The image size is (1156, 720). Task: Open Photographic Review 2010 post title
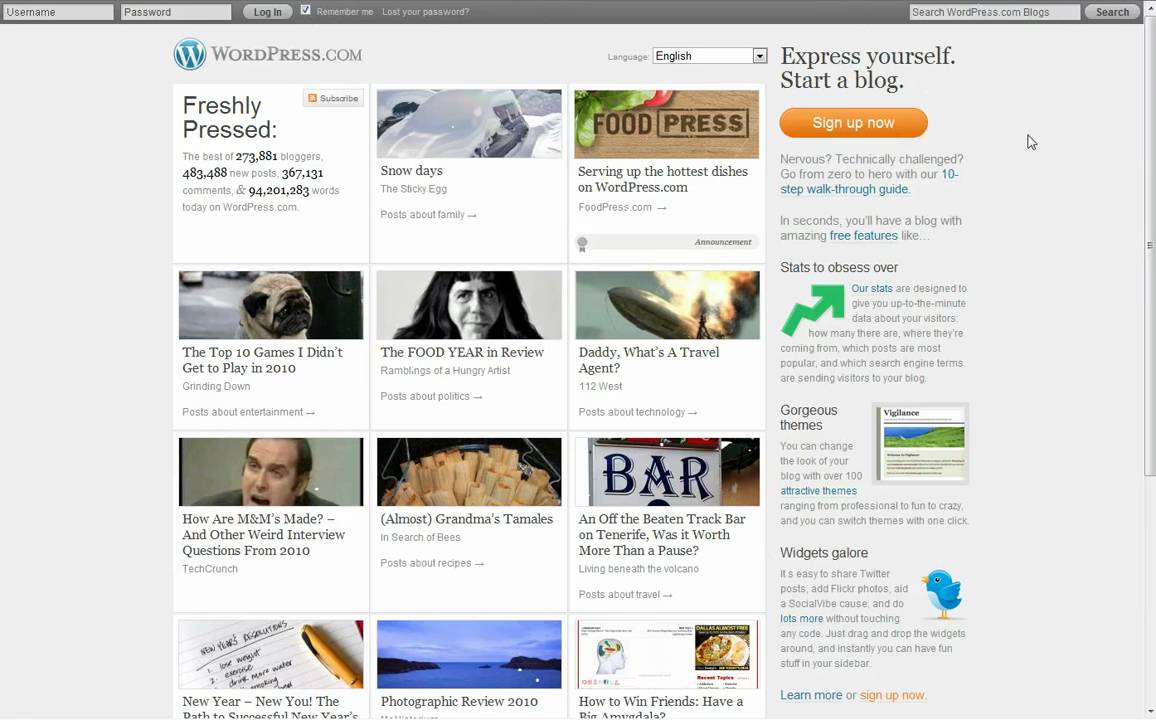pos(459,702)
